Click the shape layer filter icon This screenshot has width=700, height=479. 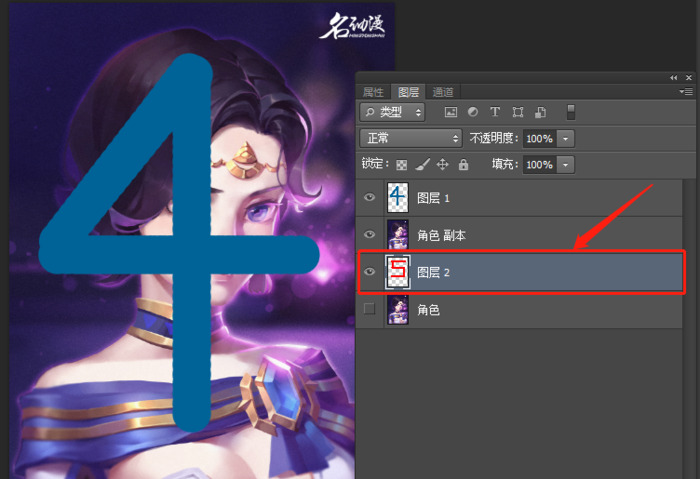(517, 112)
